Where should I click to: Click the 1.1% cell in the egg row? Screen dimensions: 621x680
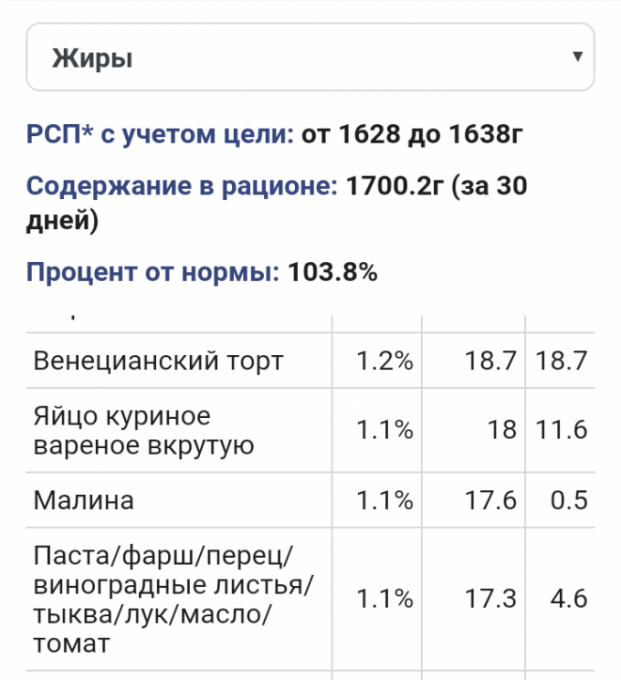coord(385,430)
